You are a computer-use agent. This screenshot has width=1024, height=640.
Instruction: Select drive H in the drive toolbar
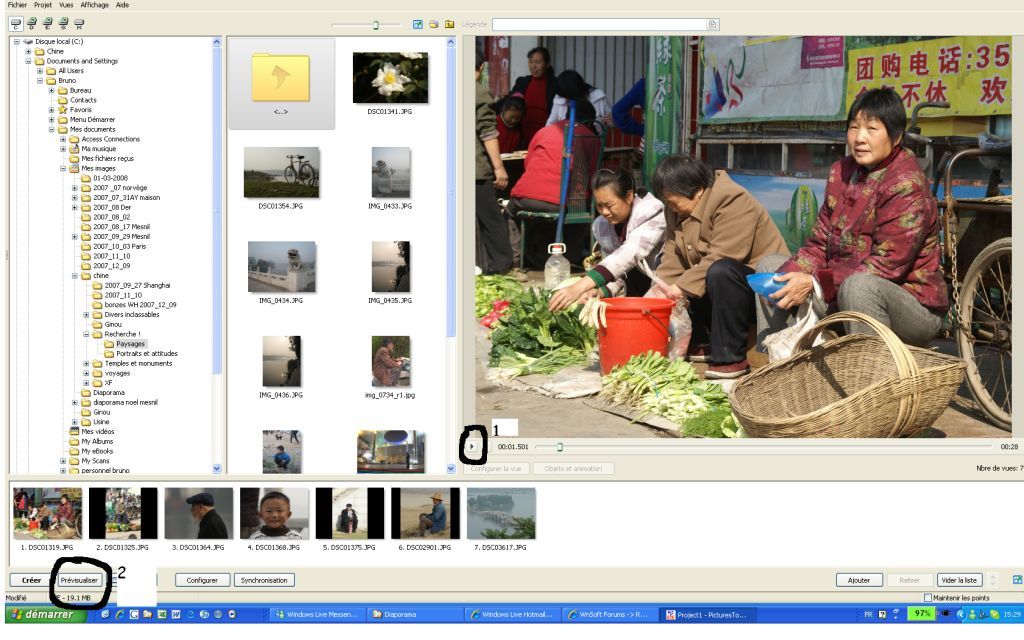(x=79, y=24)
